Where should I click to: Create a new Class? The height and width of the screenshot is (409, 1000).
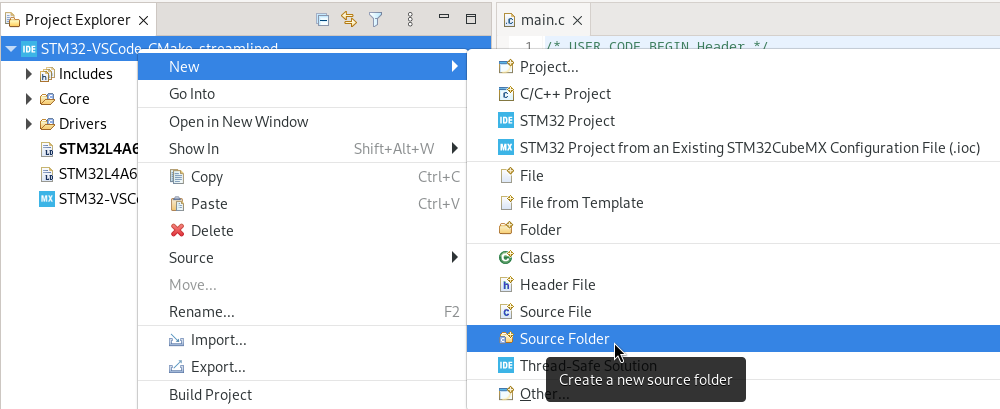coord(733,258)
